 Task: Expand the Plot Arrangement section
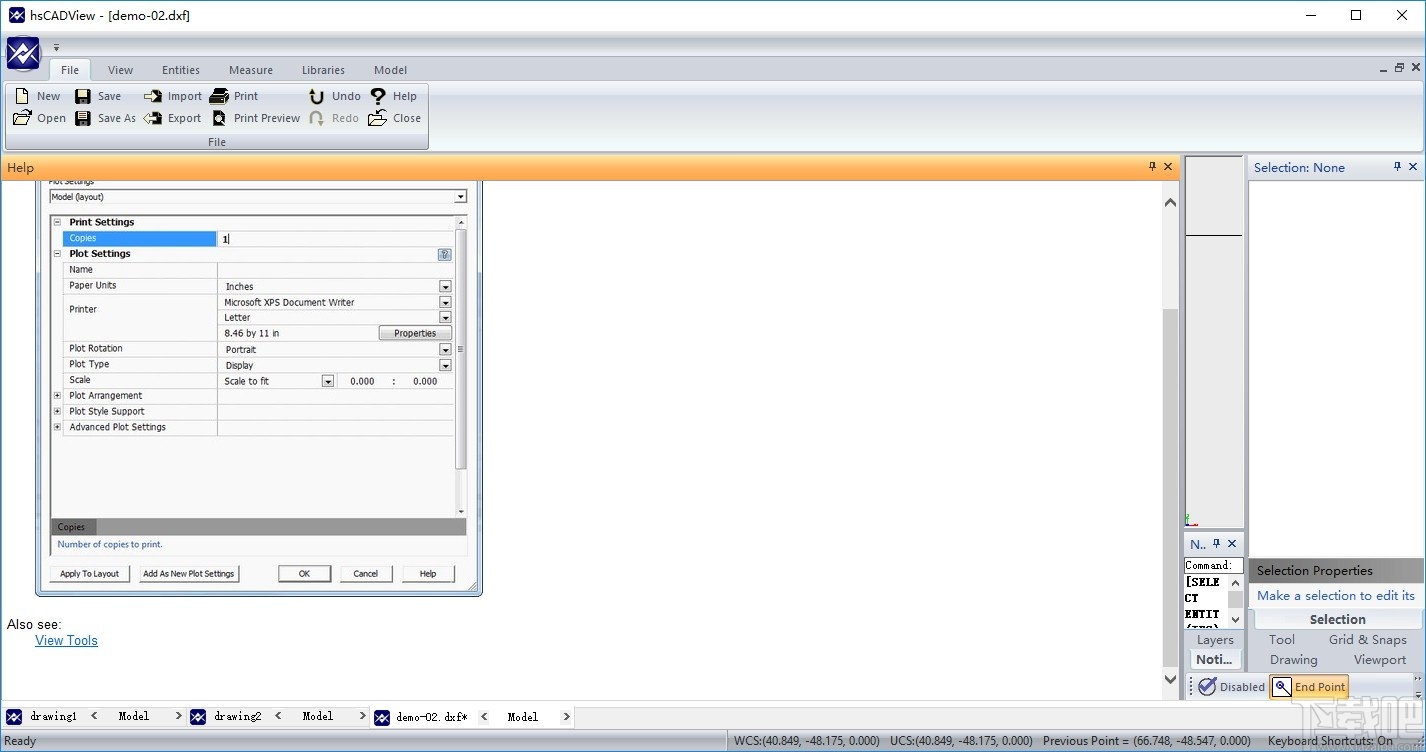point(57,395)
